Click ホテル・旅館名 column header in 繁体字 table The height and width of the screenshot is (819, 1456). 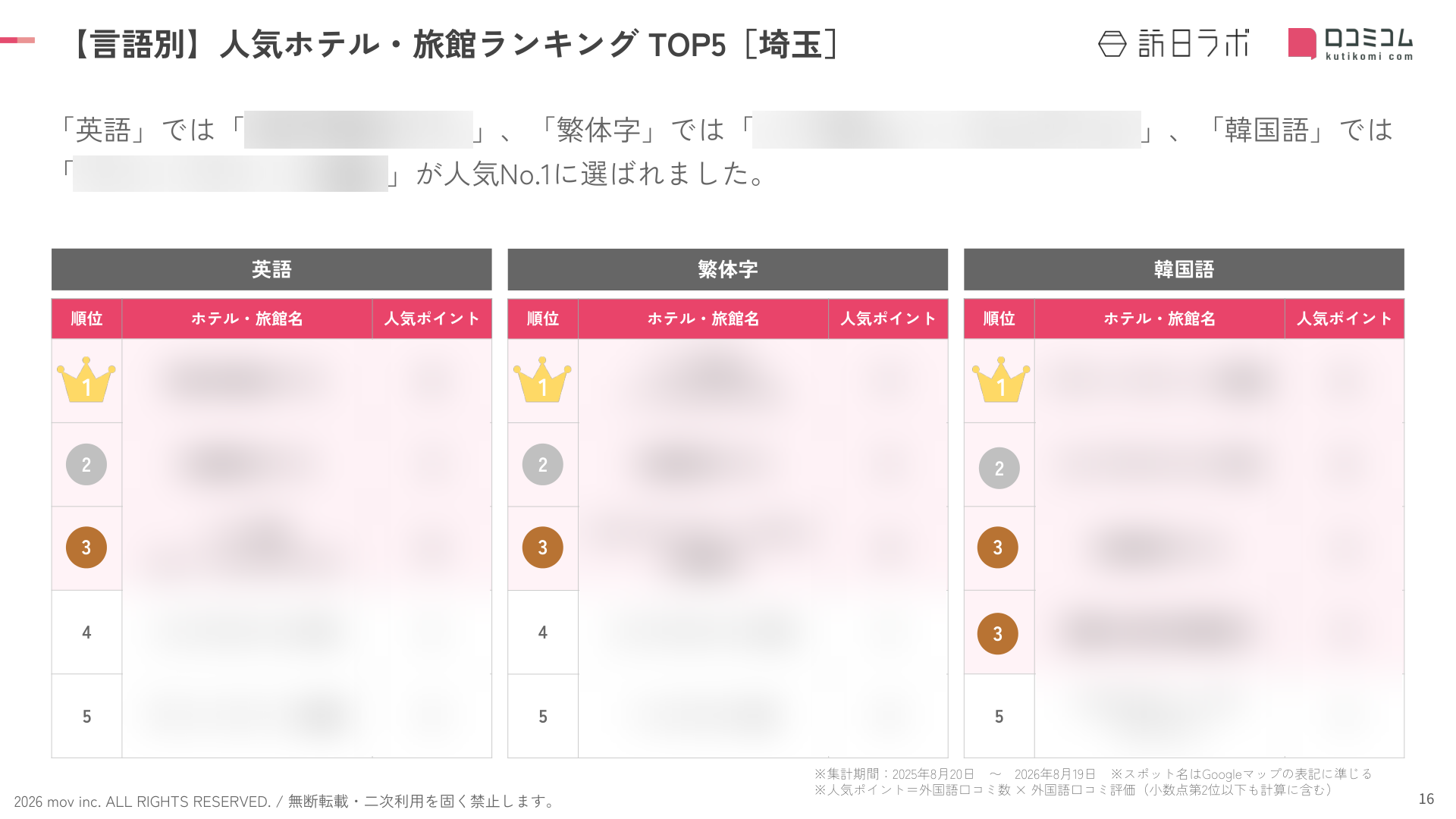point(703,318)
